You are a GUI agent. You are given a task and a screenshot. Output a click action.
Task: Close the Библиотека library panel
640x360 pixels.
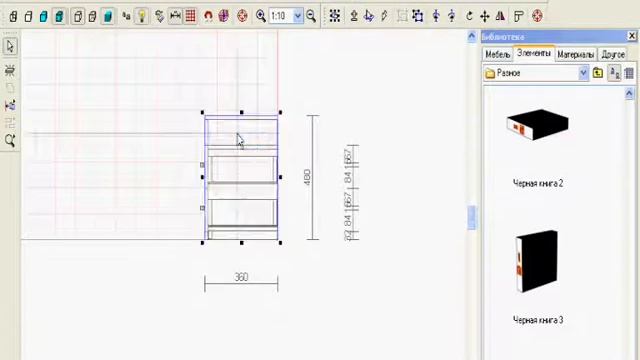click(631, 36)
